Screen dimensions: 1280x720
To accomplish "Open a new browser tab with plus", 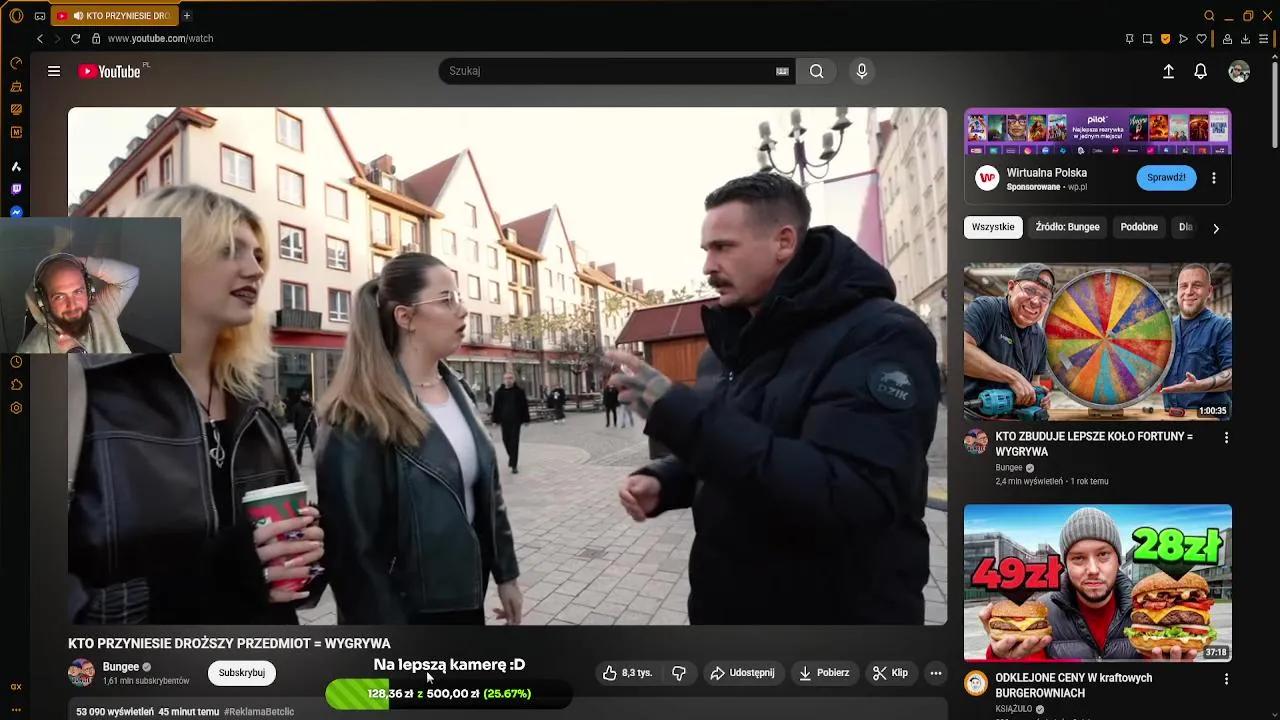I will [186, 16].
